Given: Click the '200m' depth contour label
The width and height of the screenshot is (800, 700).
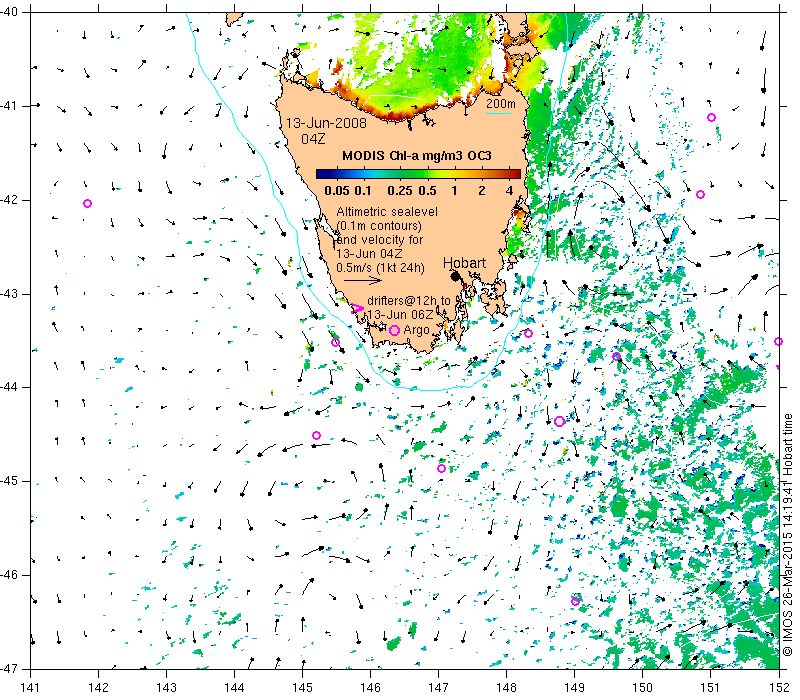Looking at the screenshot, I should coord(501,104).
